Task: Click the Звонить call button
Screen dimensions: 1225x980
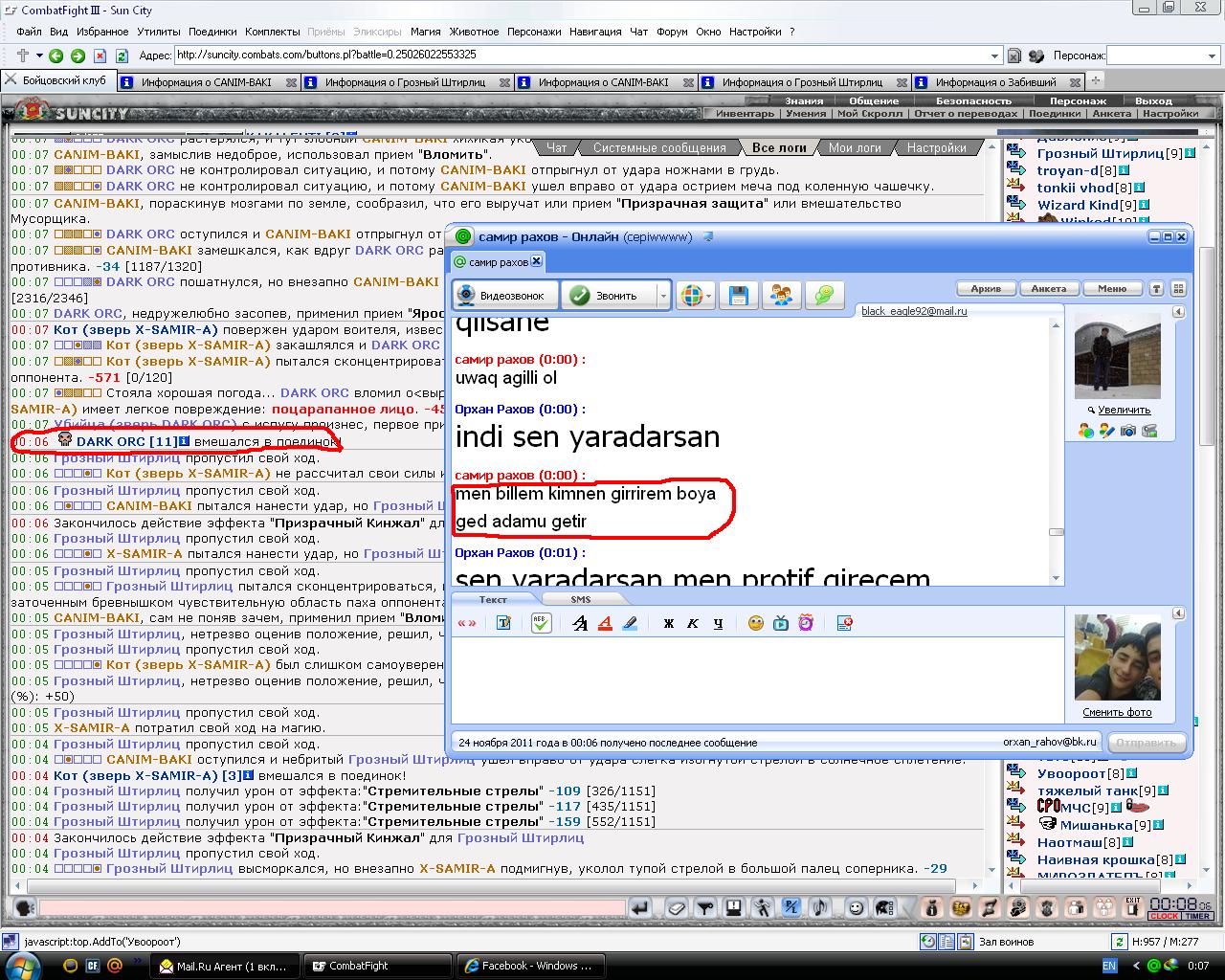Action: (x=610, y=296)
